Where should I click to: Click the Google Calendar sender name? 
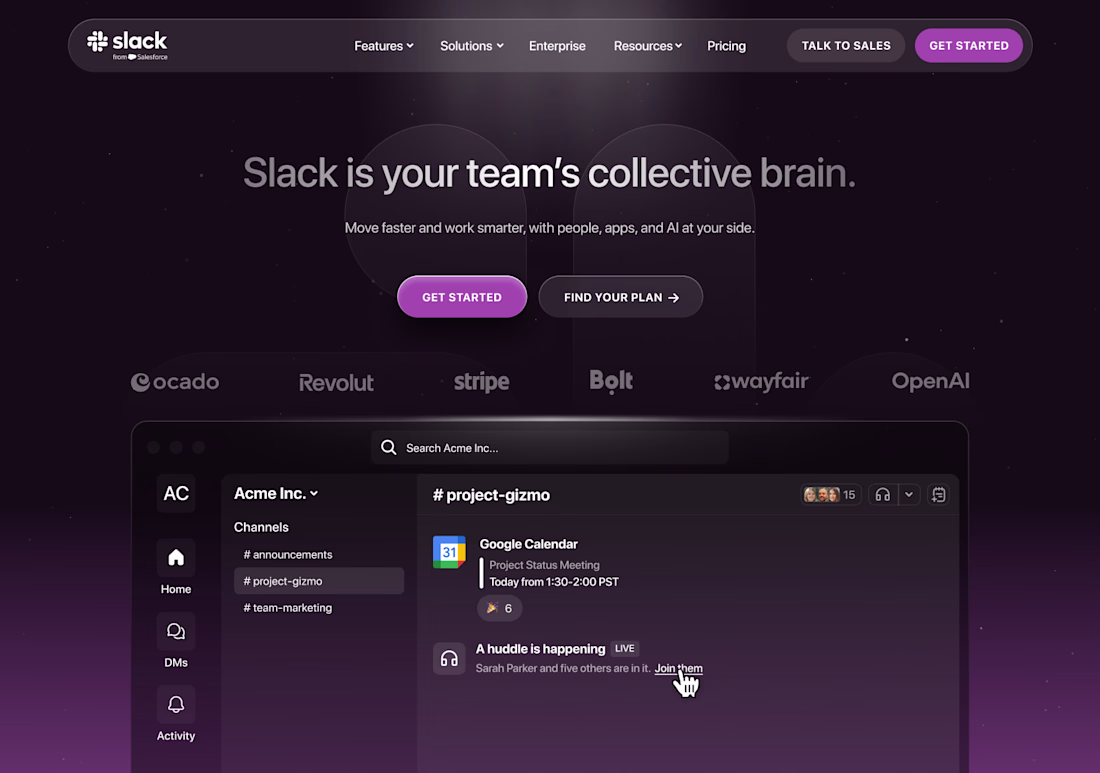pos(528,544)
